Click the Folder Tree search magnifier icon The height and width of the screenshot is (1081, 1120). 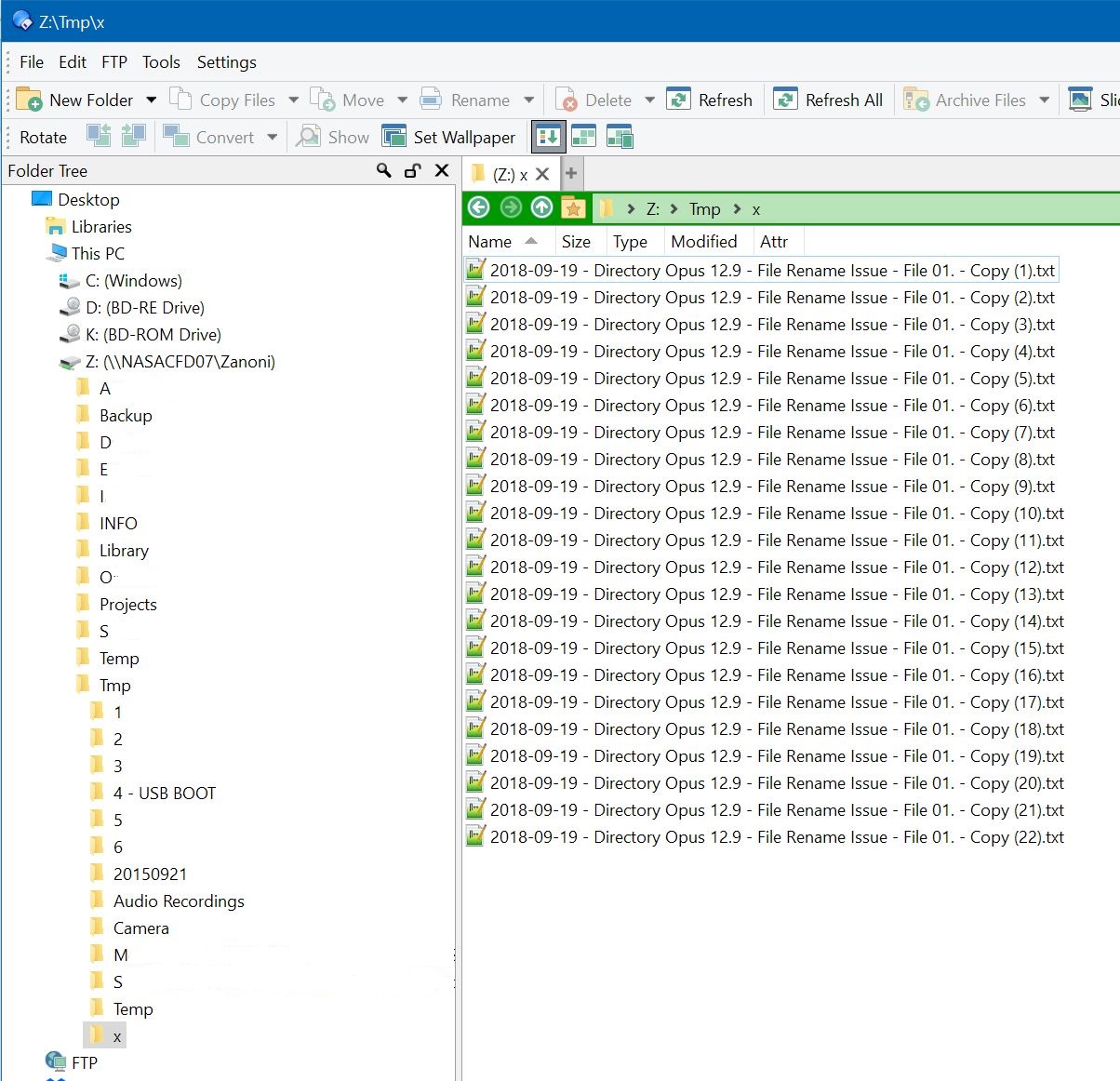click(383, 170)
